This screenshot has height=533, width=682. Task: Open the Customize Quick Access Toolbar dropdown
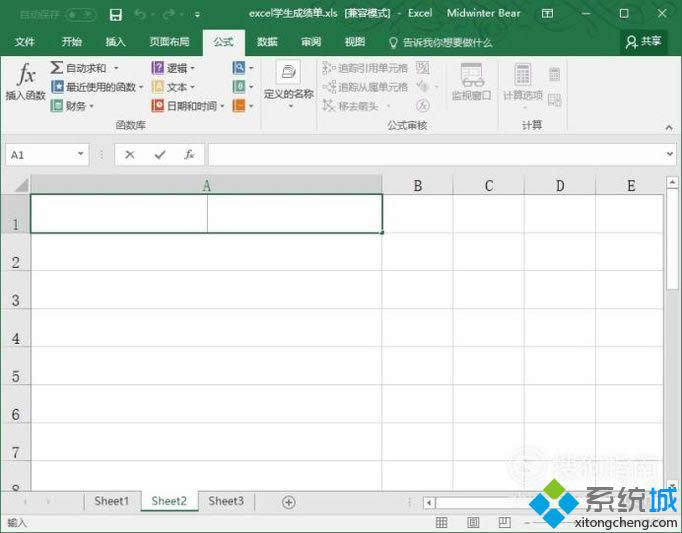tap(197, 15)
